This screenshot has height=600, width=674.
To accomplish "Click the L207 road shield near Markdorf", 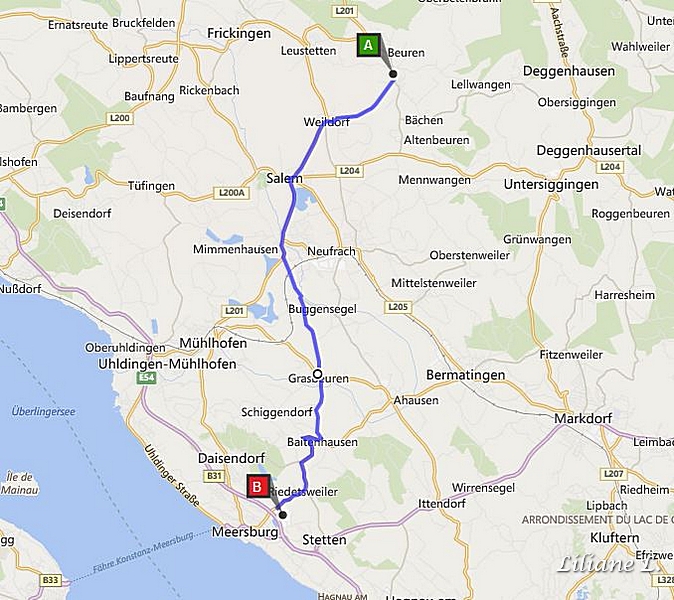I will (613, 474).
